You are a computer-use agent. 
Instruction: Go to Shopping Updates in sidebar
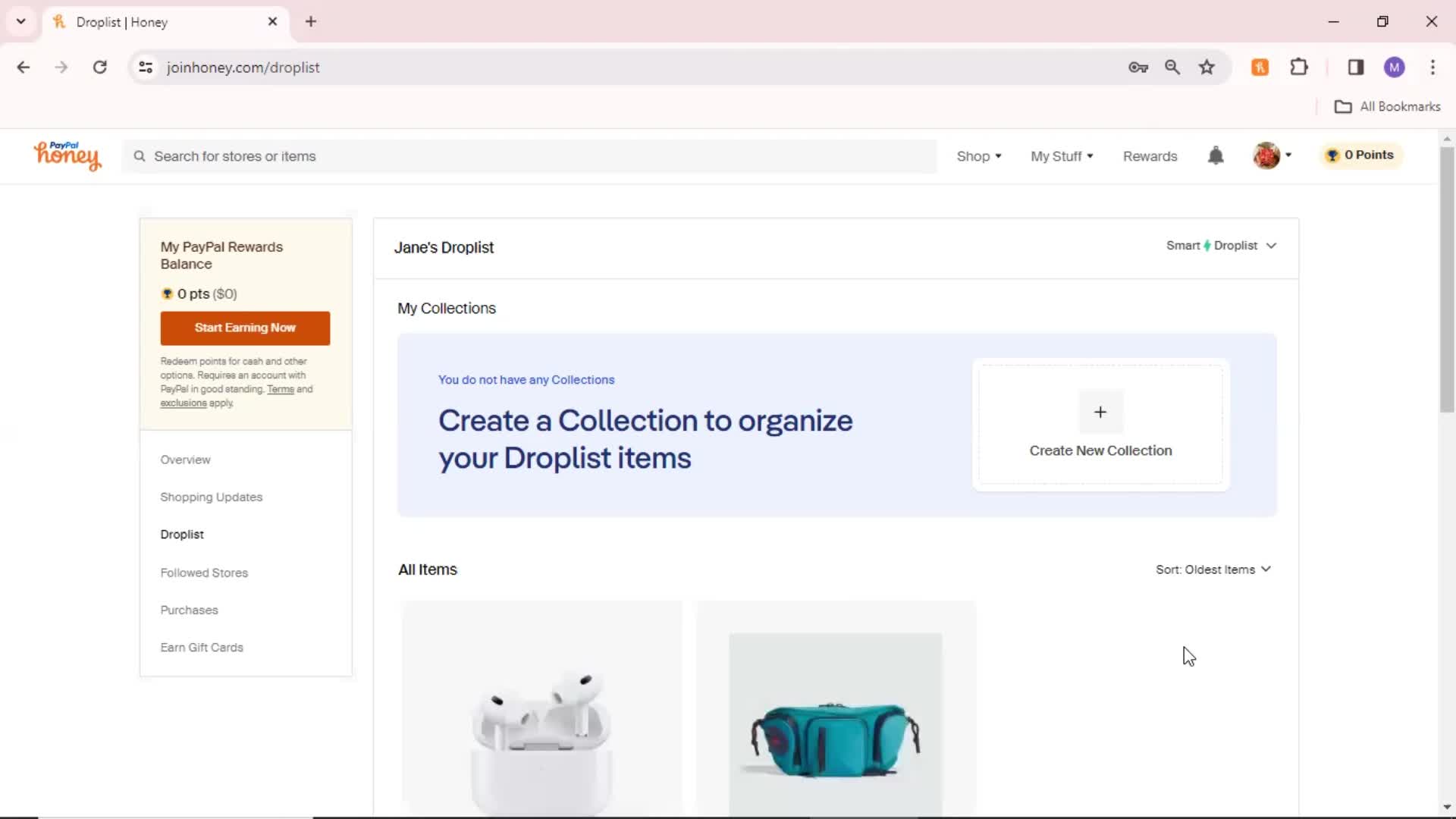tap(211, 497)
